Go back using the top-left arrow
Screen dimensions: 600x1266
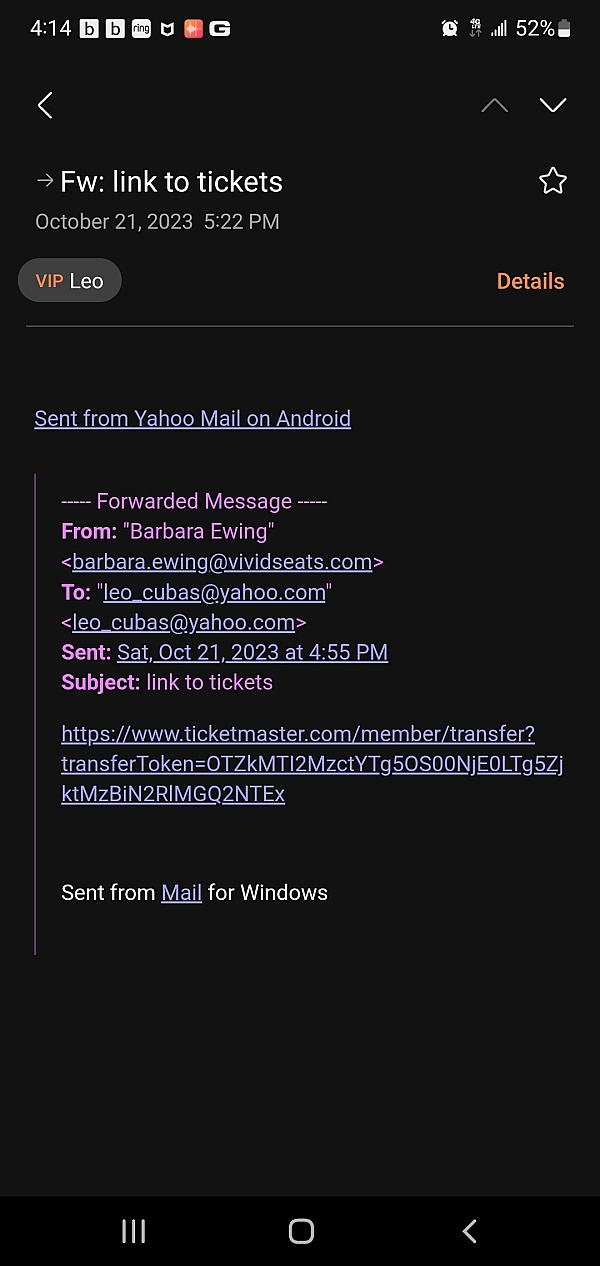pos(45,105)
